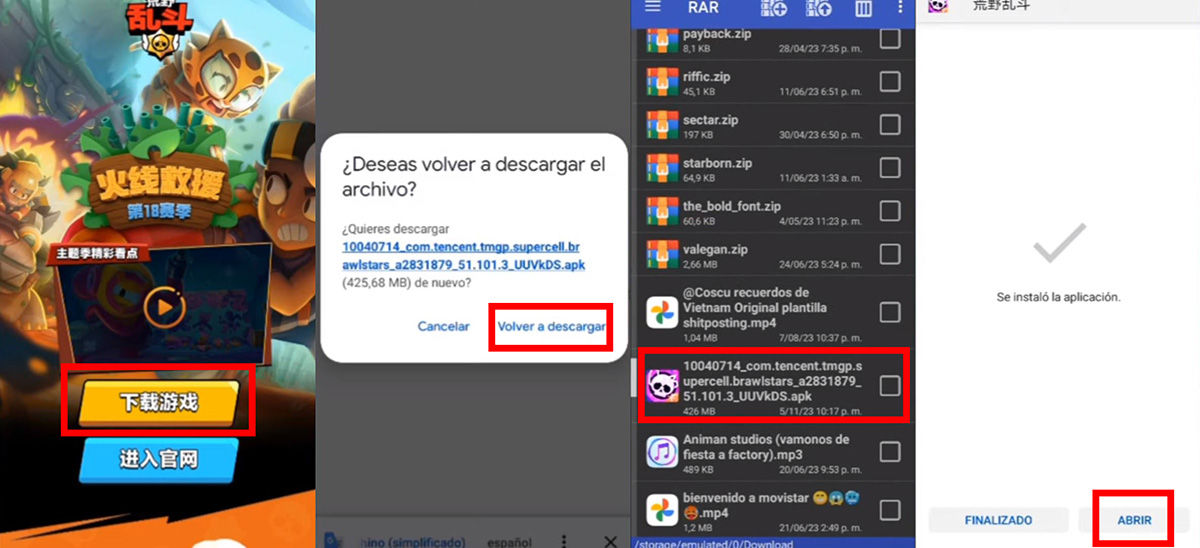Close the translation bar with the X
This screenshot has height=548, width=1200.
point(611,541)
